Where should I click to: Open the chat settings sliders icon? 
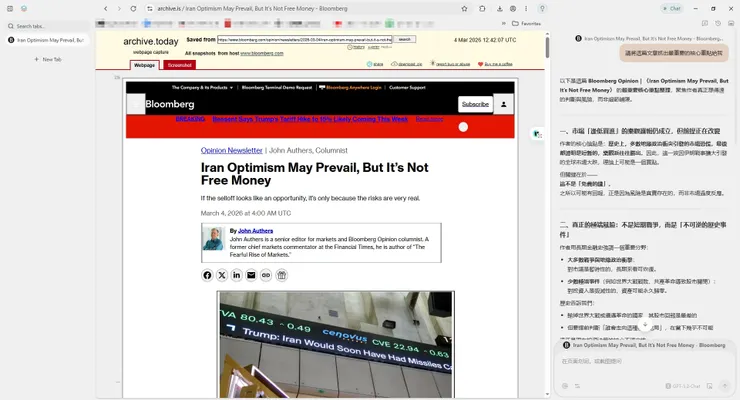point(578,386)
